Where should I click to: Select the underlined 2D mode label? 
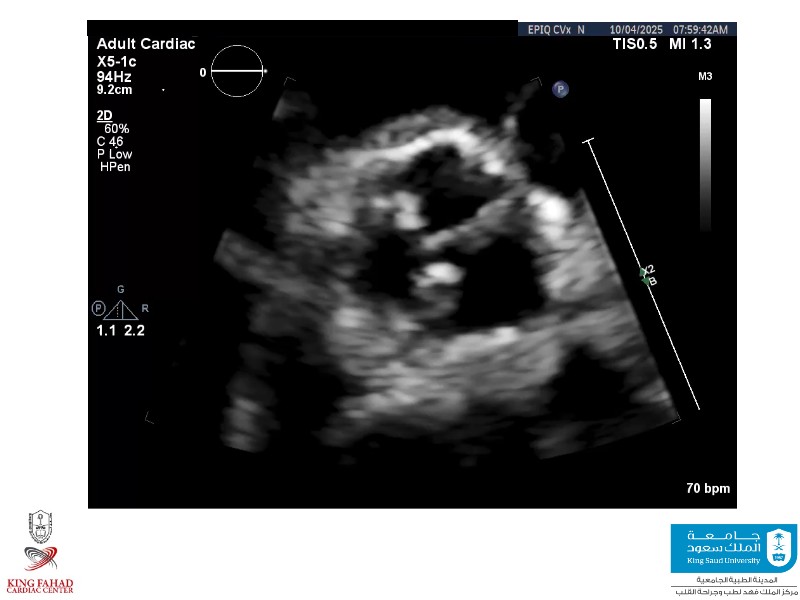coord(104,116)
